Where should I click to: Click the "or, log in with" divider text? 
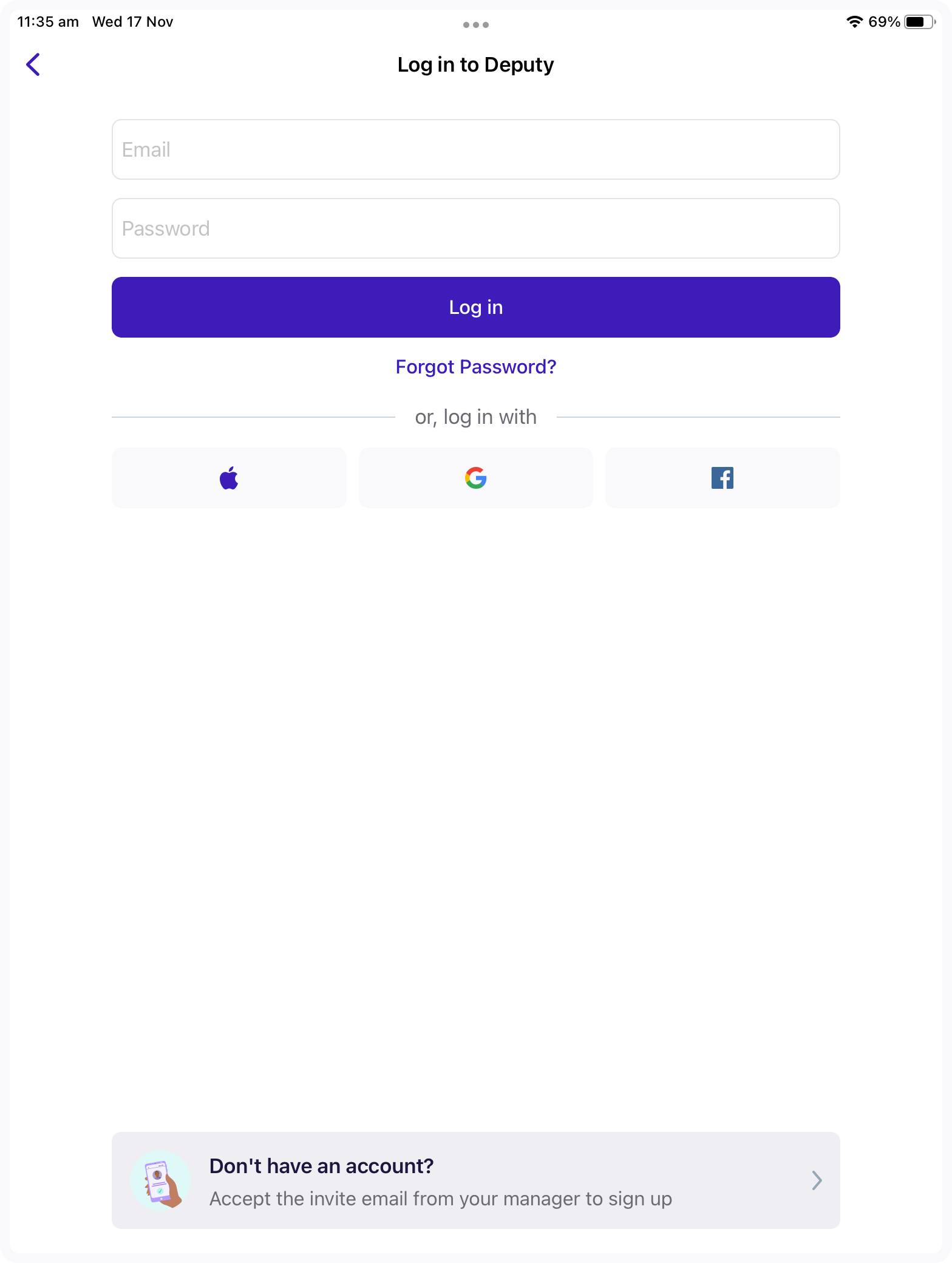pos(475,417)
